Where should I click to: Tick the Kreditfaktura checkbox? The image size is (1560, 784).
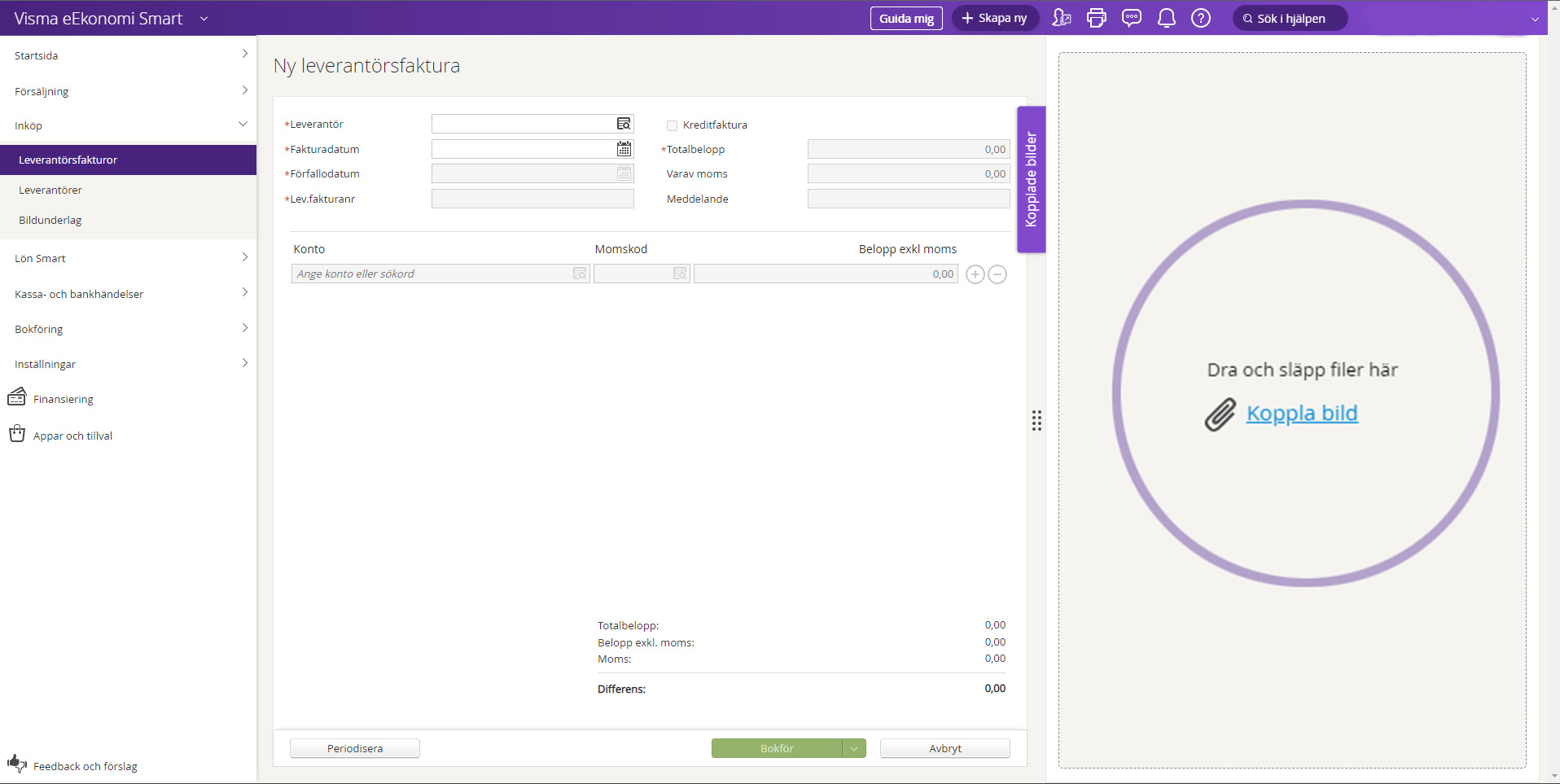(672, 125)
